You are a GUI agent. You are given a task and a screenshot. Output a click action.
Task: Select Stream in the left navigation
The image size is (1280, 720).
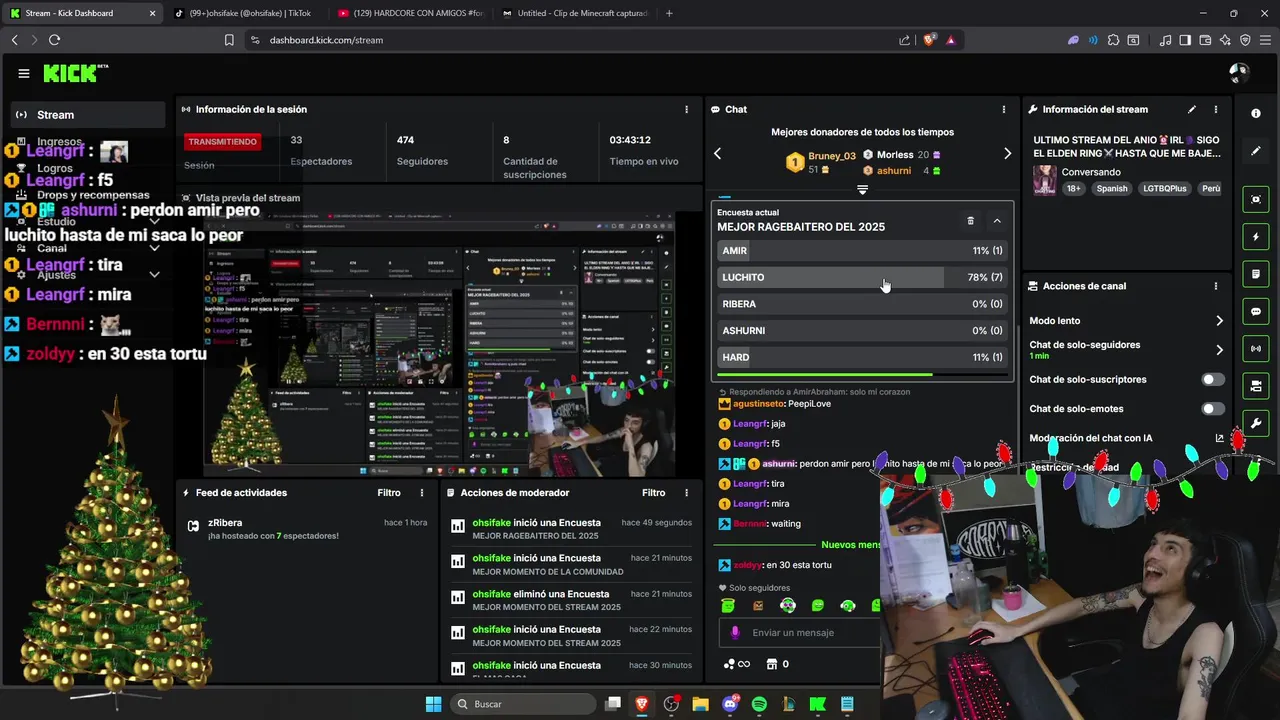click(88, 115)
